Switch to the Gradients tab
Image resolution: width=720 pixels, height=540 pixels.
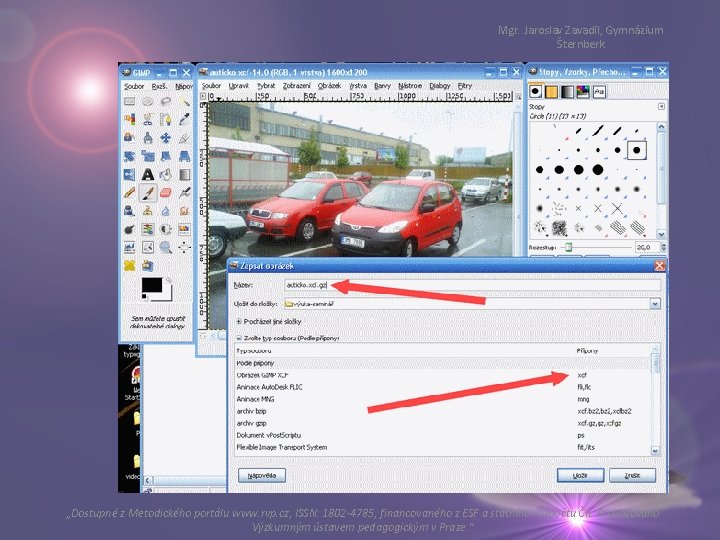tap(569, 91)
